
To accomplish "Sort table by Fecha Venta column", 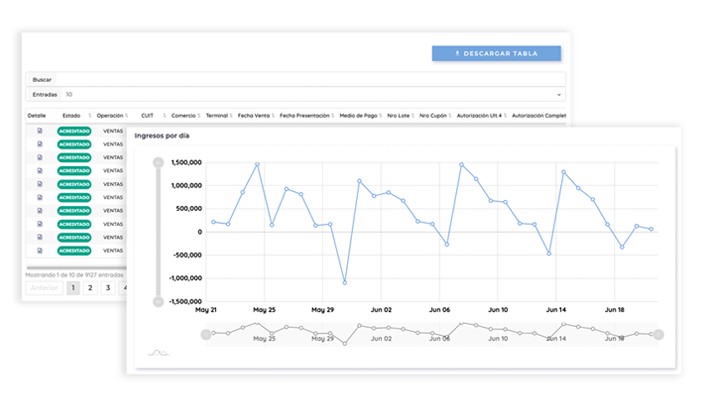I will click(252, 116).
